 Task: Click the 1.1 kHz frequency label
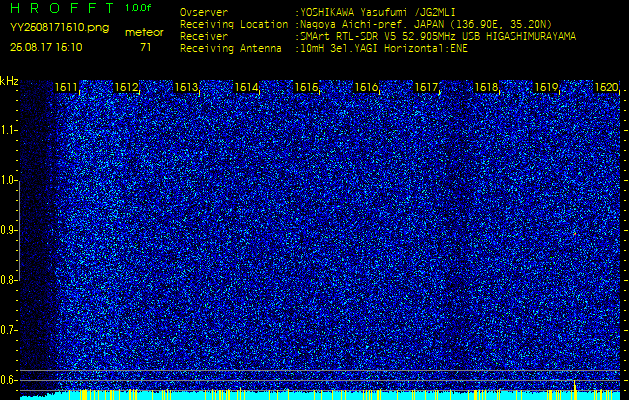click(x=8, y=130)
